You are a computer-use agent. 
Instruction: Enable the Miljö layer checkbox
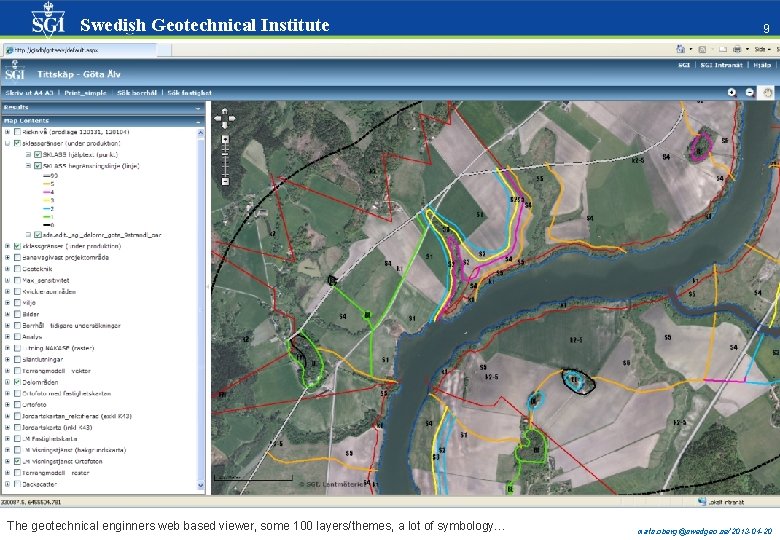(17, 303)
